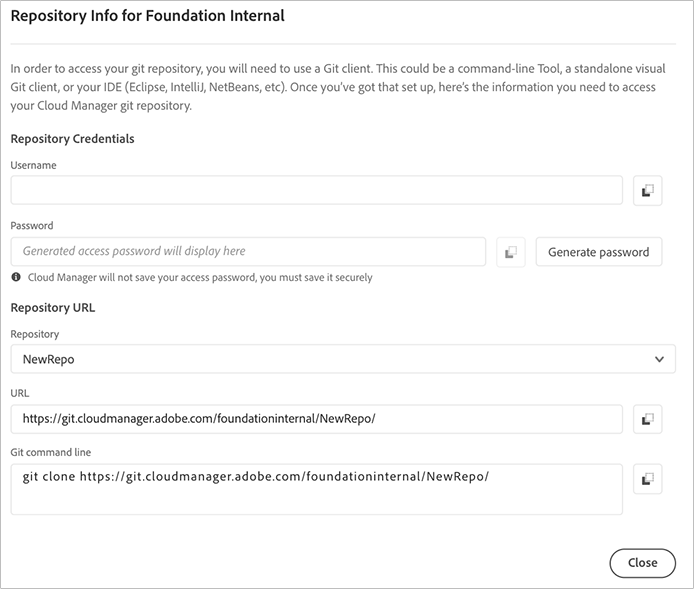Click the info icon before Cloud Manager note
The height and width of the screenshot is (589, 694).
click(x=17, y=277)
